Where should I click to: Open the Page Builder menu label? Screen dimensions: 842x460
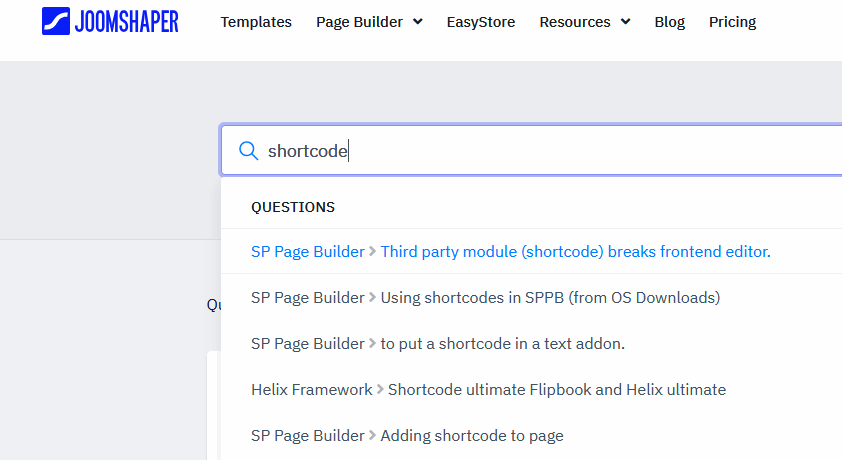[359, 22]
